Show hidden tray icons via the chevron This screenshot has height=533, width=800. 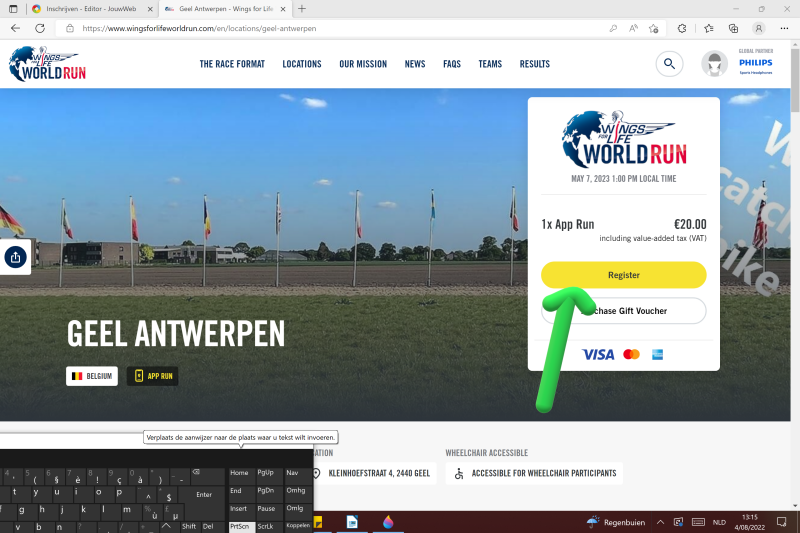pyautogui.click(x=660, y=522)
